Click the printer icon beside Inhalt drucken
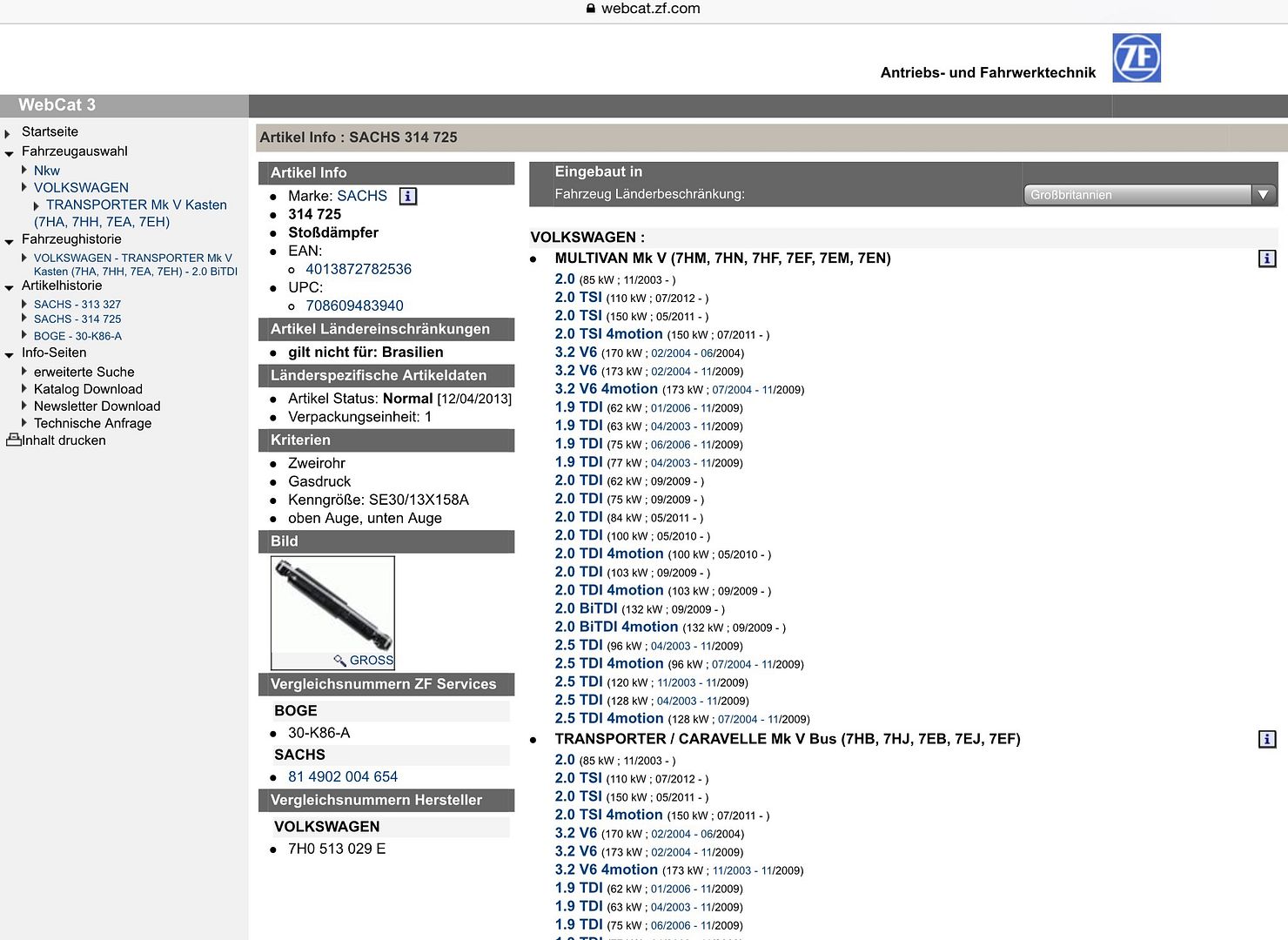1288x940 pixels. (13, 440)
